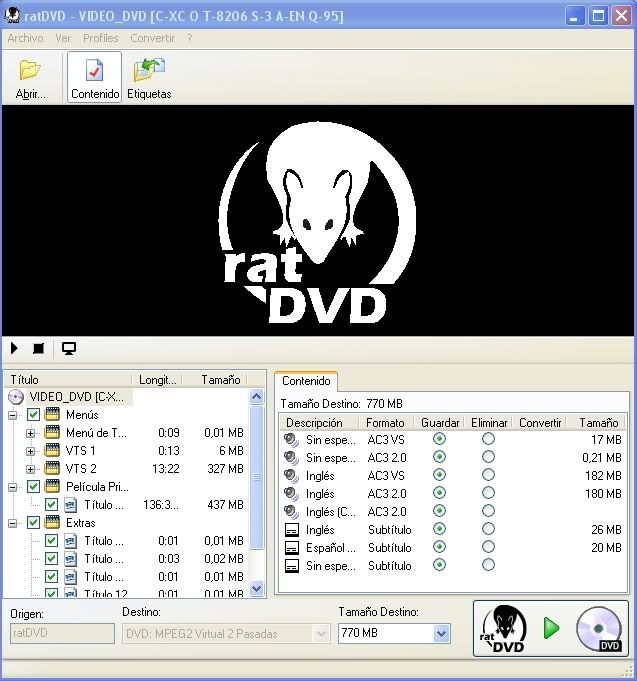Collapse the Menús tree node
This screenshot has width=637, height=681.
click(x=13, y=415)
